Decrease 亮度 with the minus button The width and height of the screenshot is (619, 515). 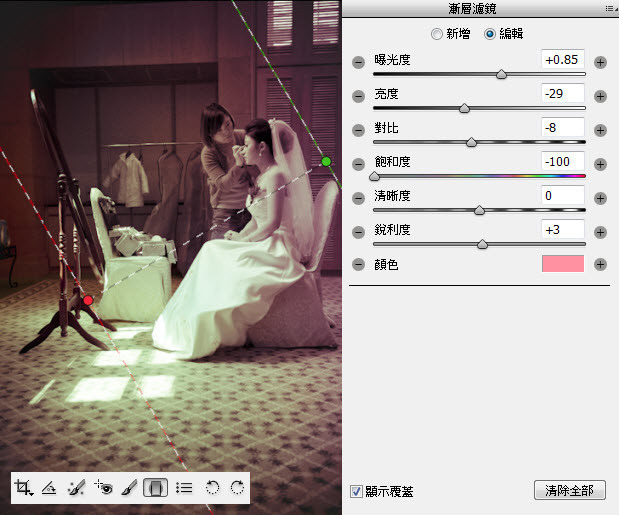pyautogui.click(x=358, y=96)
